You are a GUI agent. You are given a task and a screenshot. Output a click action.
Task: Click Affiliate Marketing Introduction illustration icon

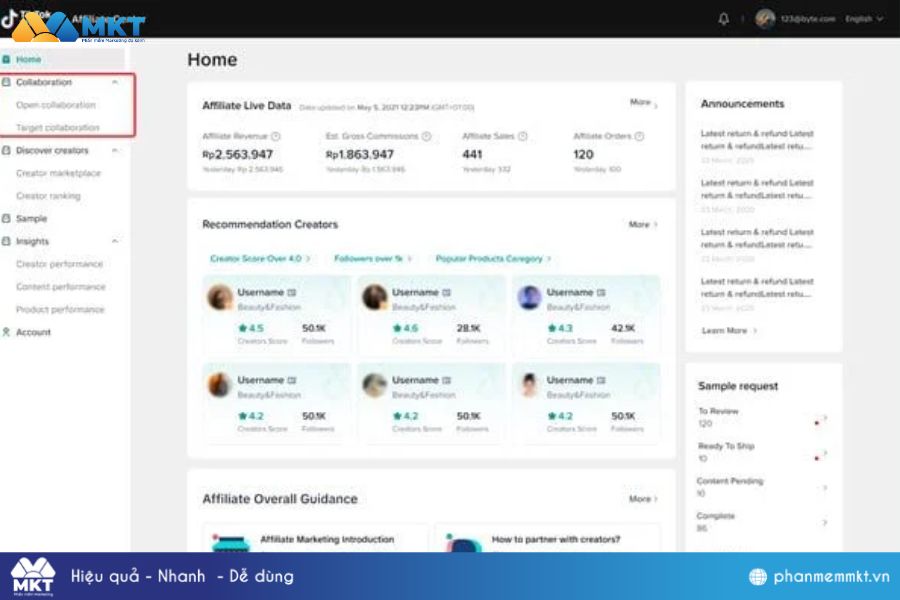[x=231, y=543]
